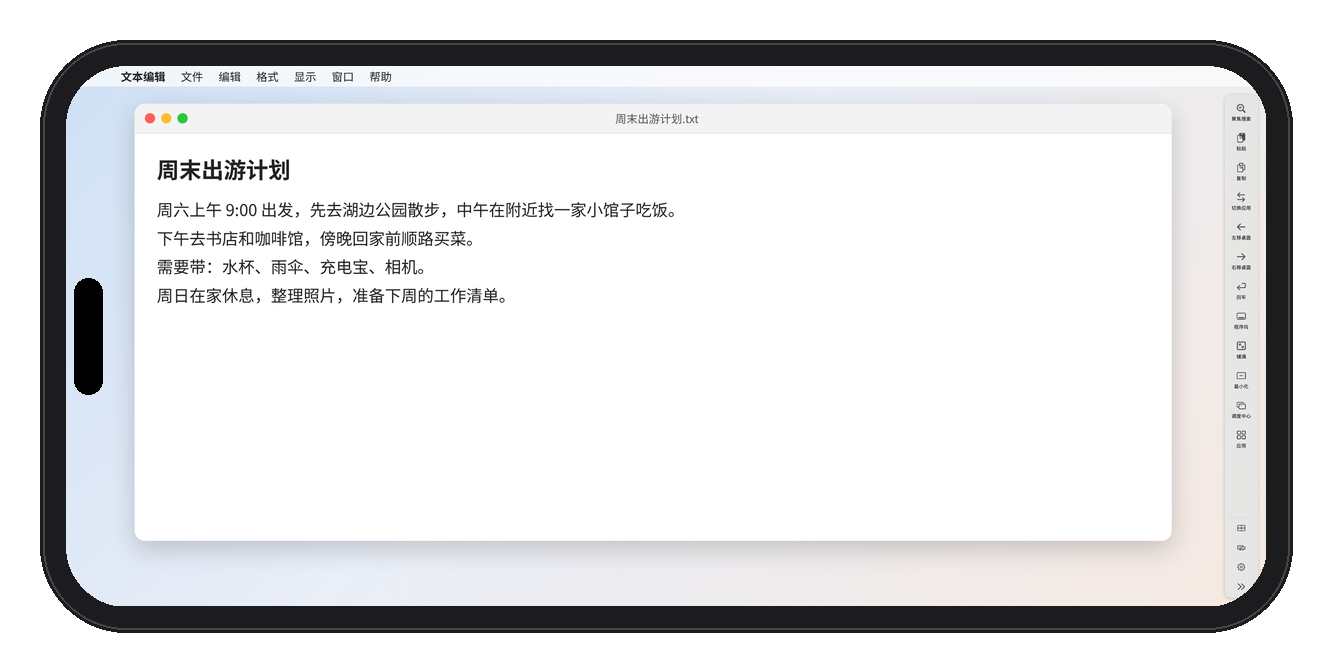This screenshot has width=1332, height=672.
Task: Click the heading 周末出游计划 in document
Action: click(223, 170)
